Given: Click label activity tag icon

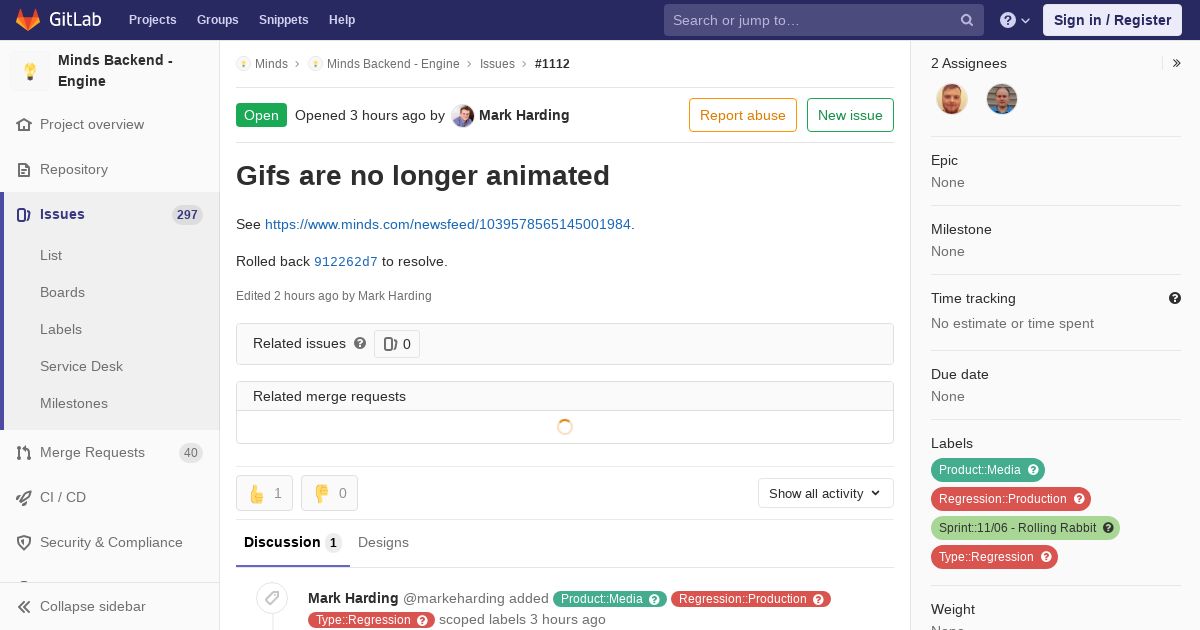Looking at the screenshot, I should click(x=271, y=599).
